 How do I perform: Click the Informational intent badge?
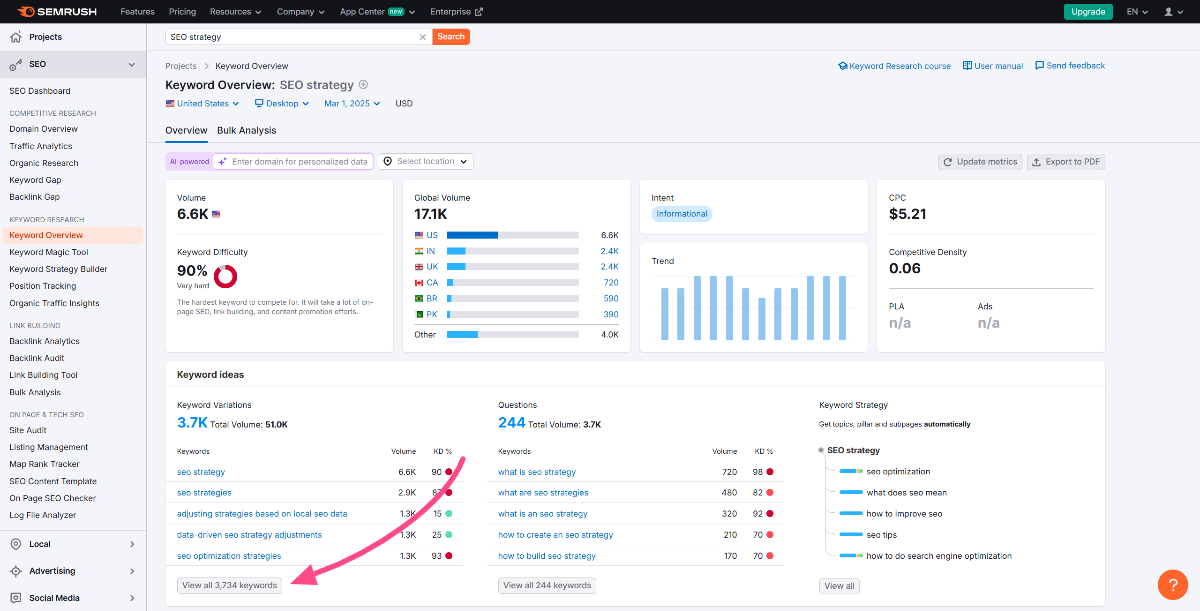click(682, 214)
